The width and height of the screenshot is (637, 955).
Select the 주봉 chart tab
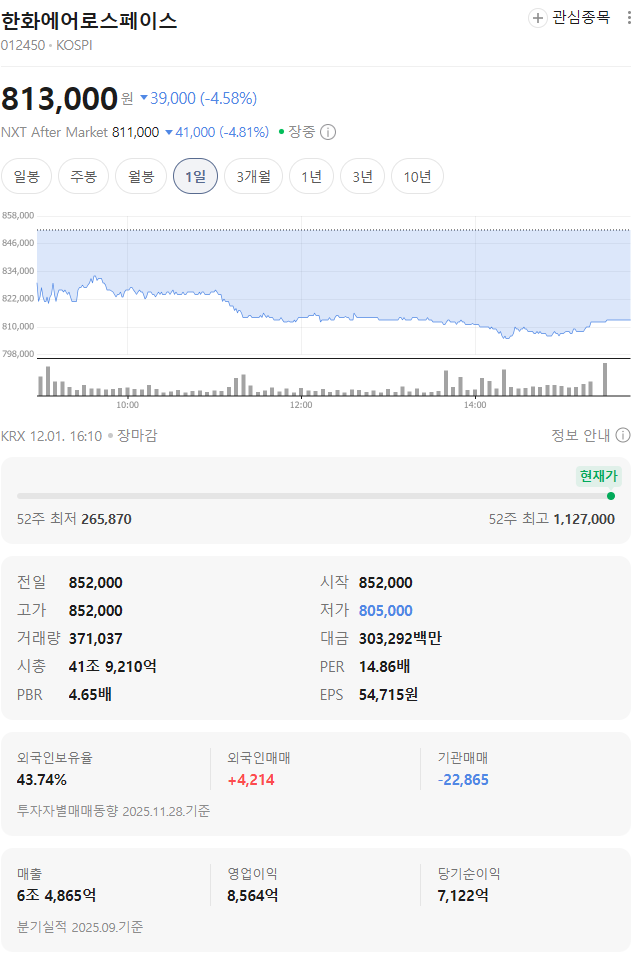click(83, 177)
